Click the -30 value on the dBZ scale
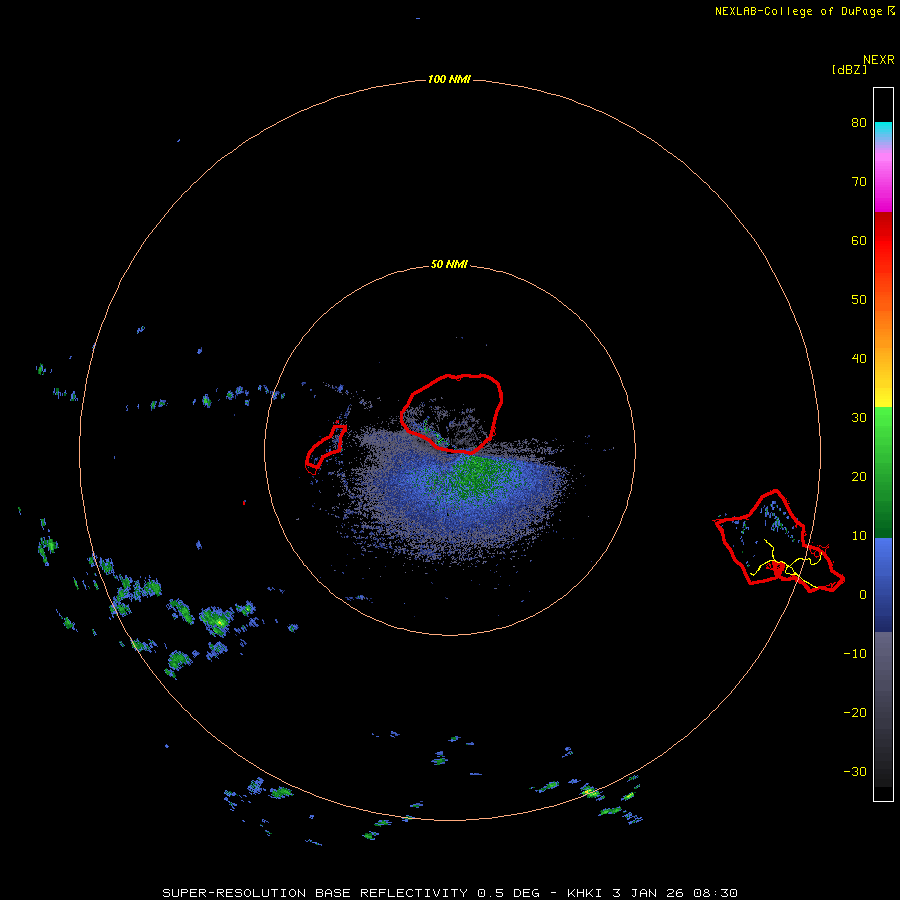Viewport: 900px width, 900px height. click(855, 772)
